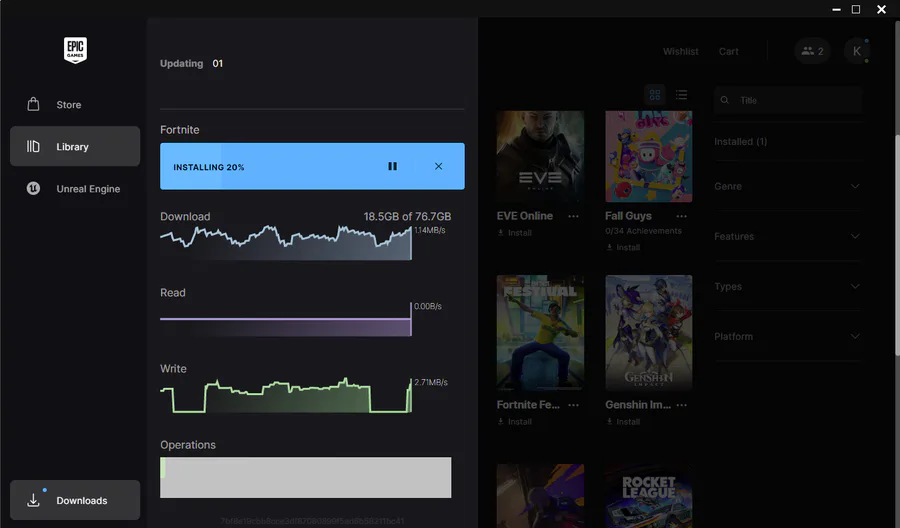The height and width of the screenshot is (528, 900).
Task: Click the Downloads arrow icon
Action: (x=33, y=500)
